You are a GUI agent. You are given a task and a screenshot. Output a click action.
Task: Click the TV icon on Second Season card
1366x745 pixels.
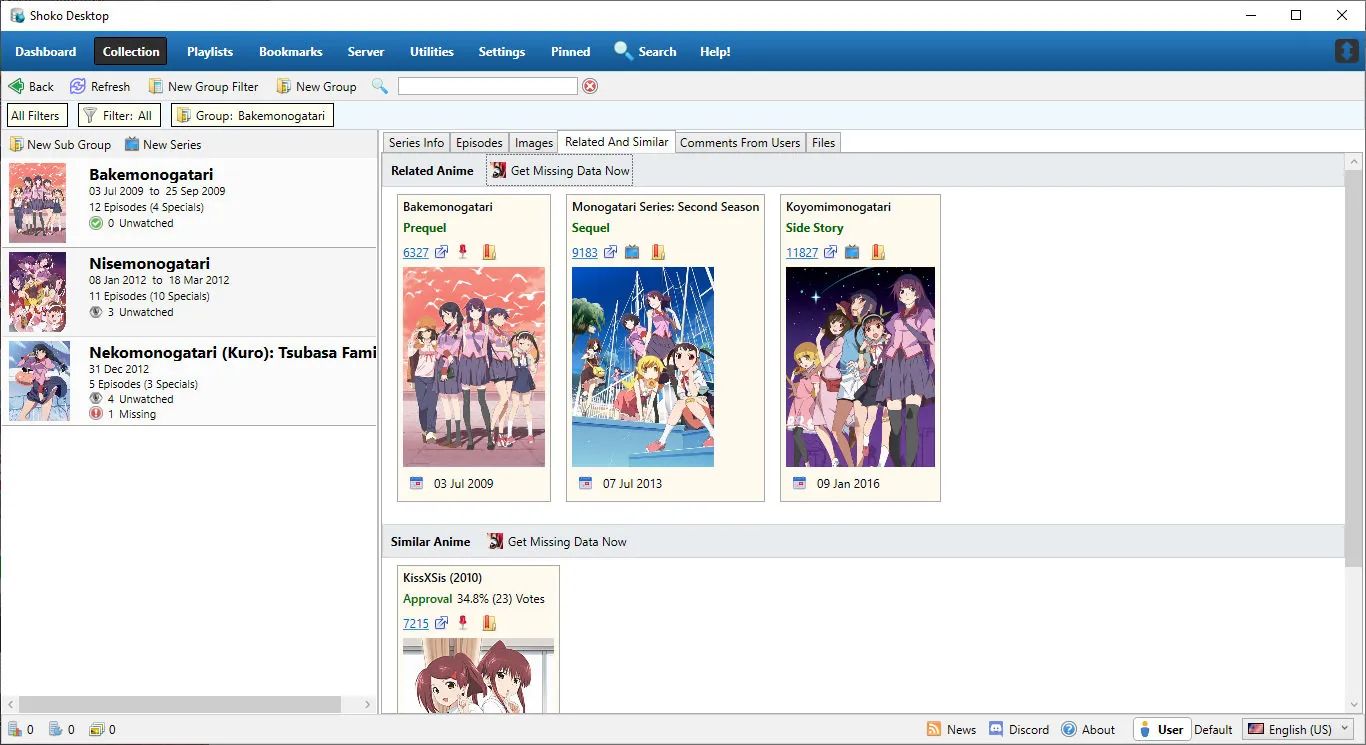click(x=632, y=252)
